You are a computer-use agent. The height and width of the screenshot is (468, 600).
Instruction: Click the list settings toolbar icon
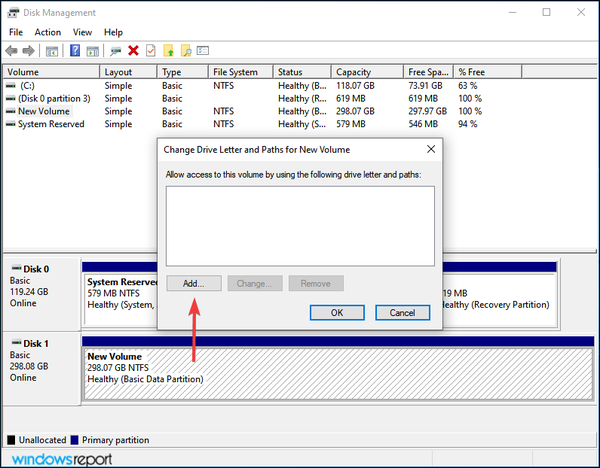[203, 51]
